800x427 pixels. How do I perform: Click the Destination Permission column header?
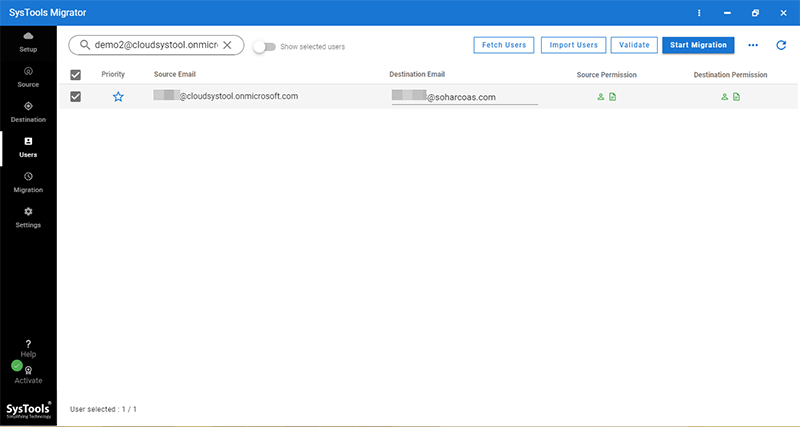730,74
